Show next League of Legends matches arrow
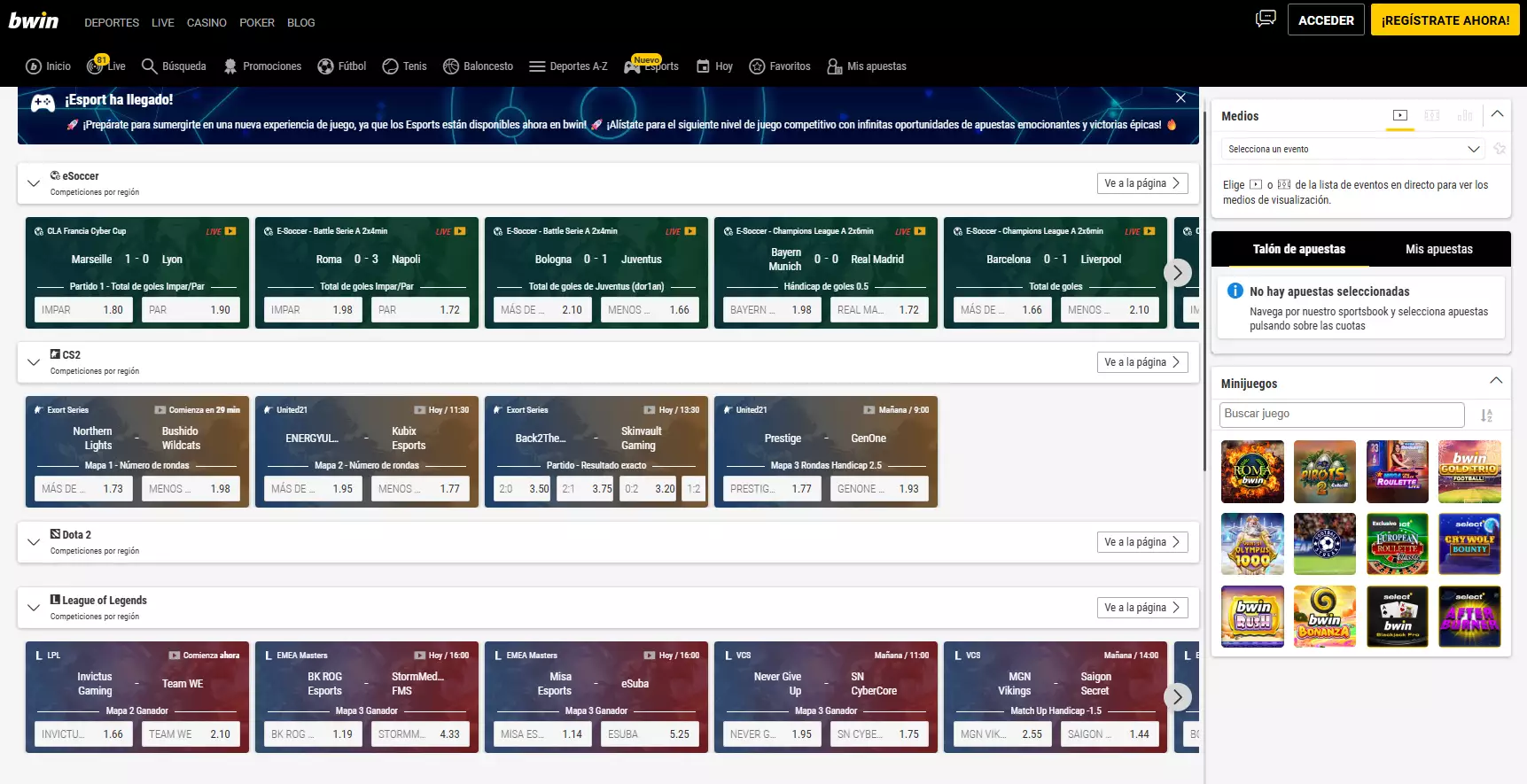 point(1177,697)
